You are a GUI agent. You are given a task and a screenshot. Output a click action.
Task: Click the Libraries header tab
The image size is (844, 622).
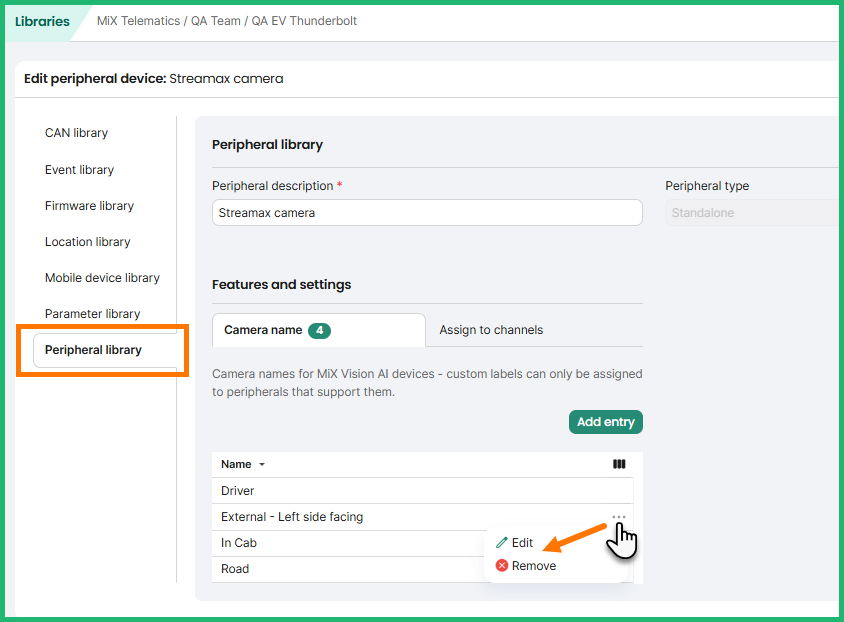click(42, 21)
